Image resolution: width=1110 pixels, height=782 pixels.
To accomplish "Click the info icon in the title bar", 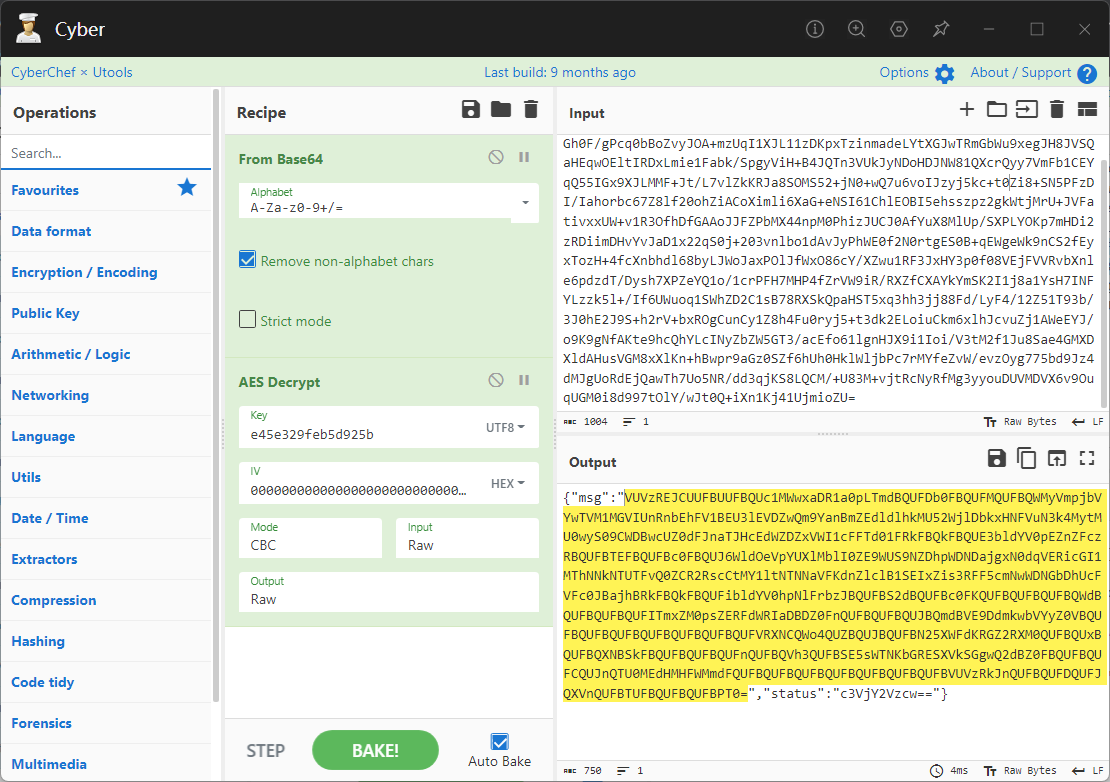I will pos(815,29).
